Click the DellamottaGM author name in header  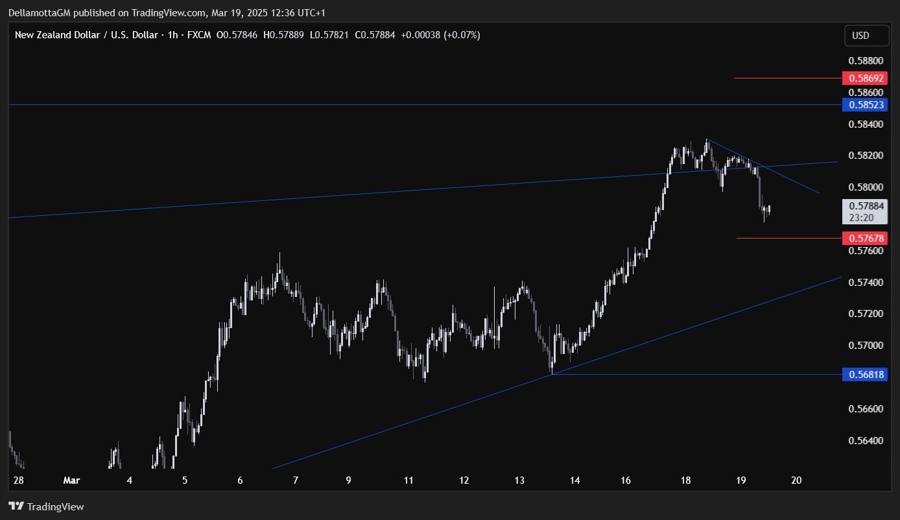point(42,12)
